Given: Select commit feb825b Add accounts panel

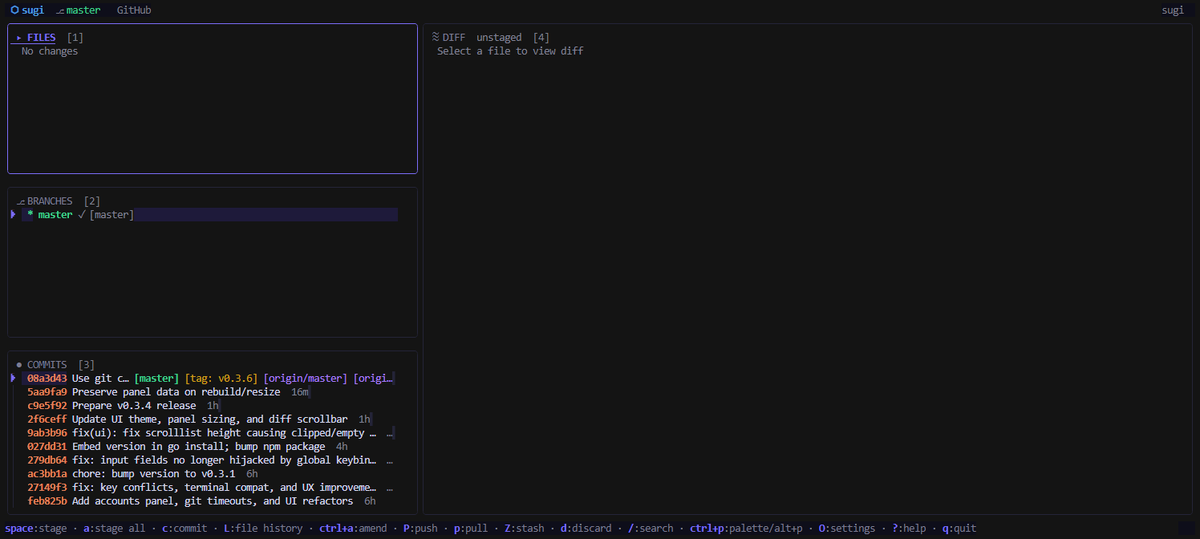Looking at the screenshot, I should coord(208,500).
